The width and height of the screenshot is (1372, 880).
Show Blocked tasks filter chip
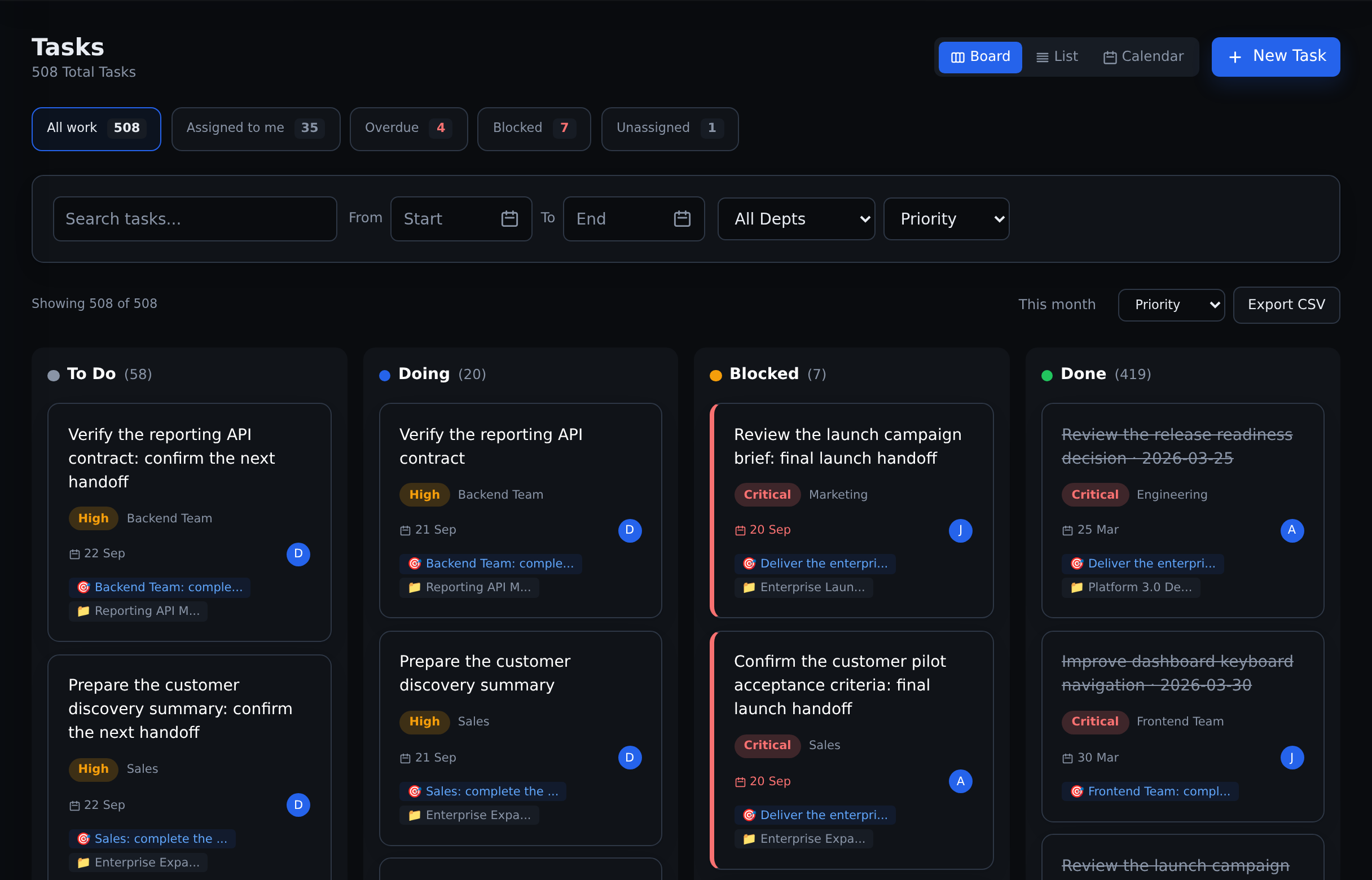coord(534,129)
